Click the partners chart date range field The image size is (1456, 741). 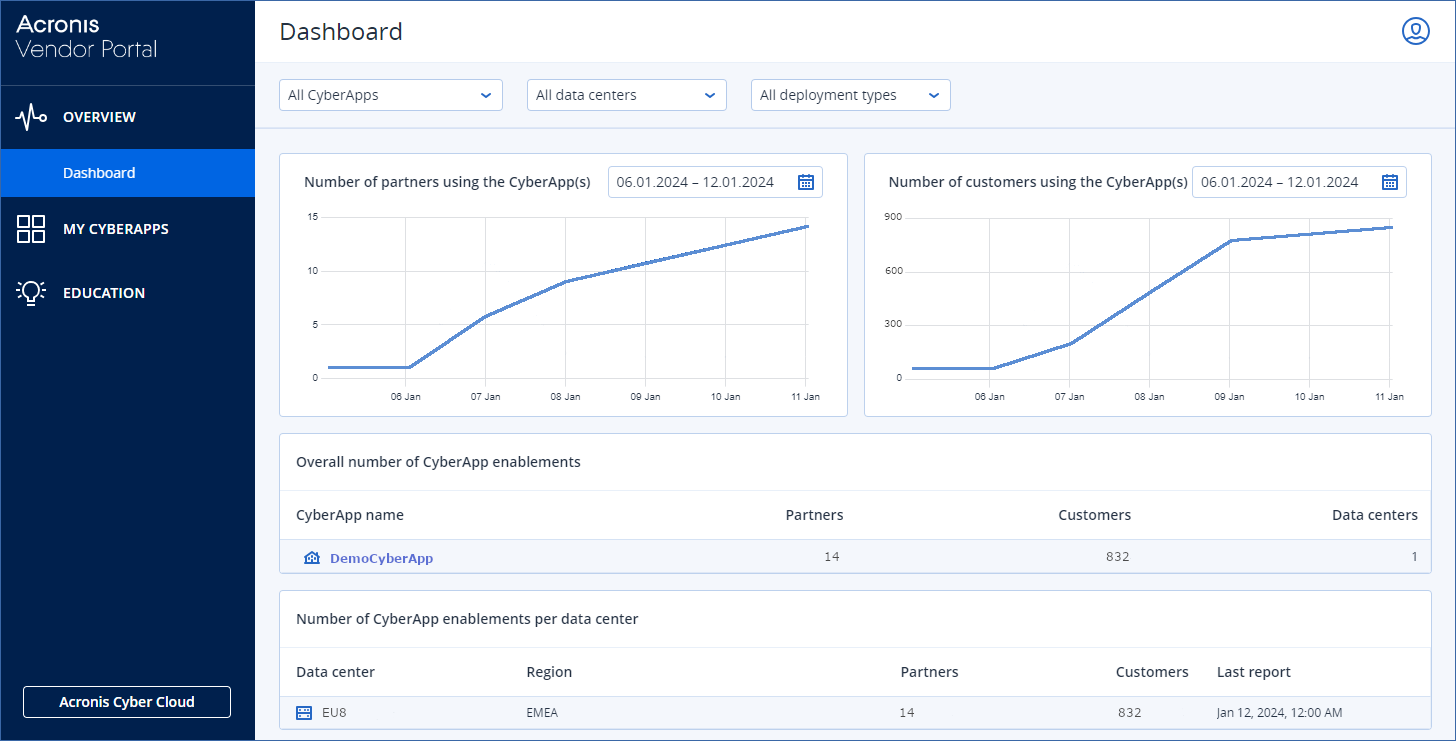[715, 182]
